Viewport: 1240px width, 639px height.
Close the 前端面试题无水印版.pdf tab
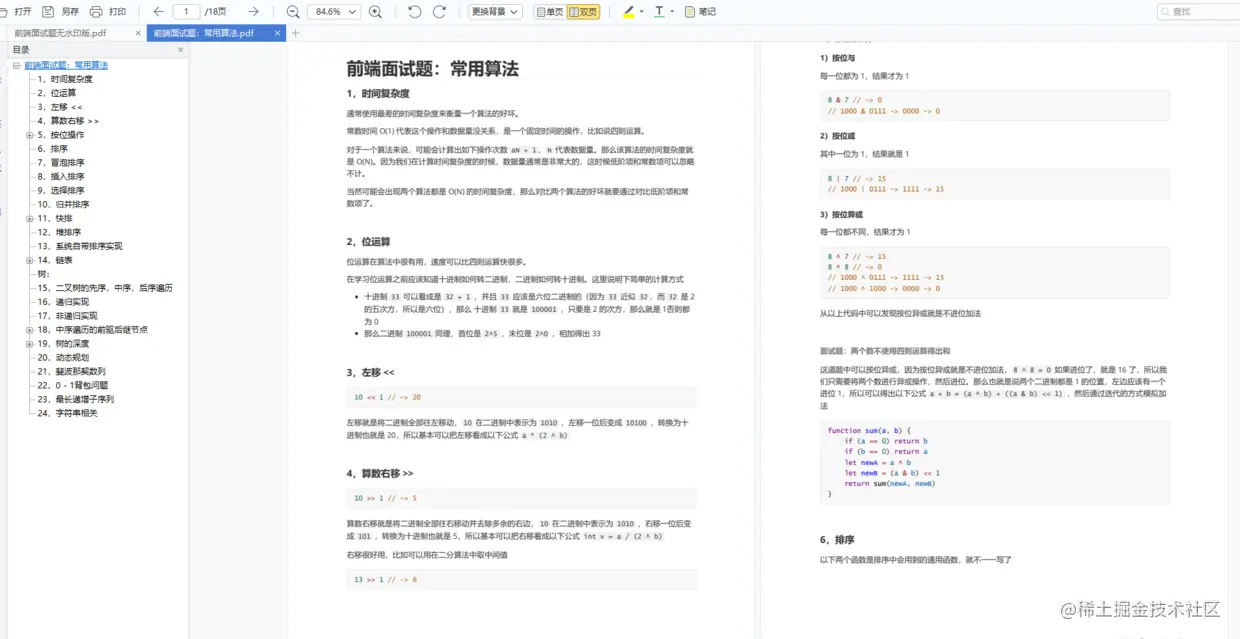[x=139, y=33]
